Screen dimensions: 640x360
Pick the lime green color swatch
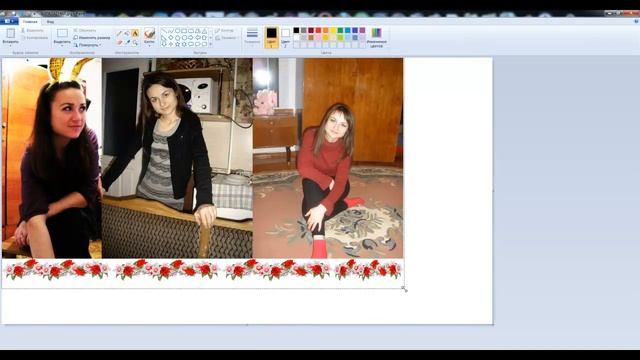pyautogui.click(x=340, y=38)
